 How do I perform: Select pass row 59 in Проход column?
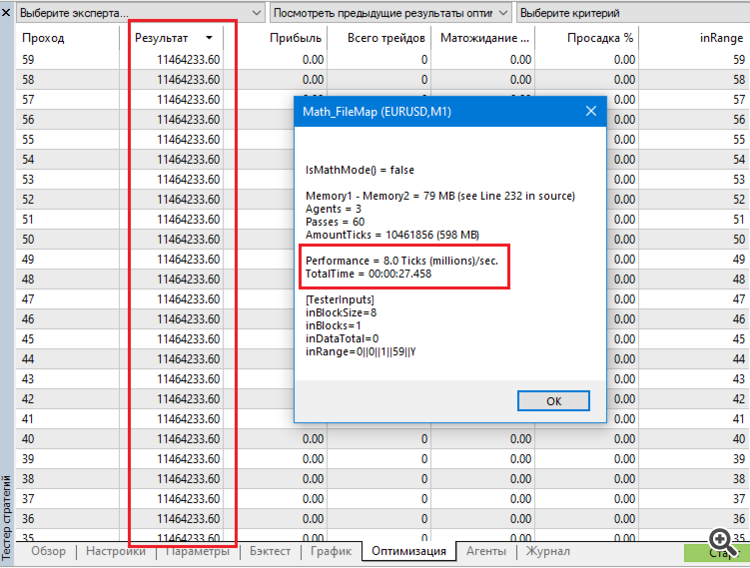click(28, 60)
